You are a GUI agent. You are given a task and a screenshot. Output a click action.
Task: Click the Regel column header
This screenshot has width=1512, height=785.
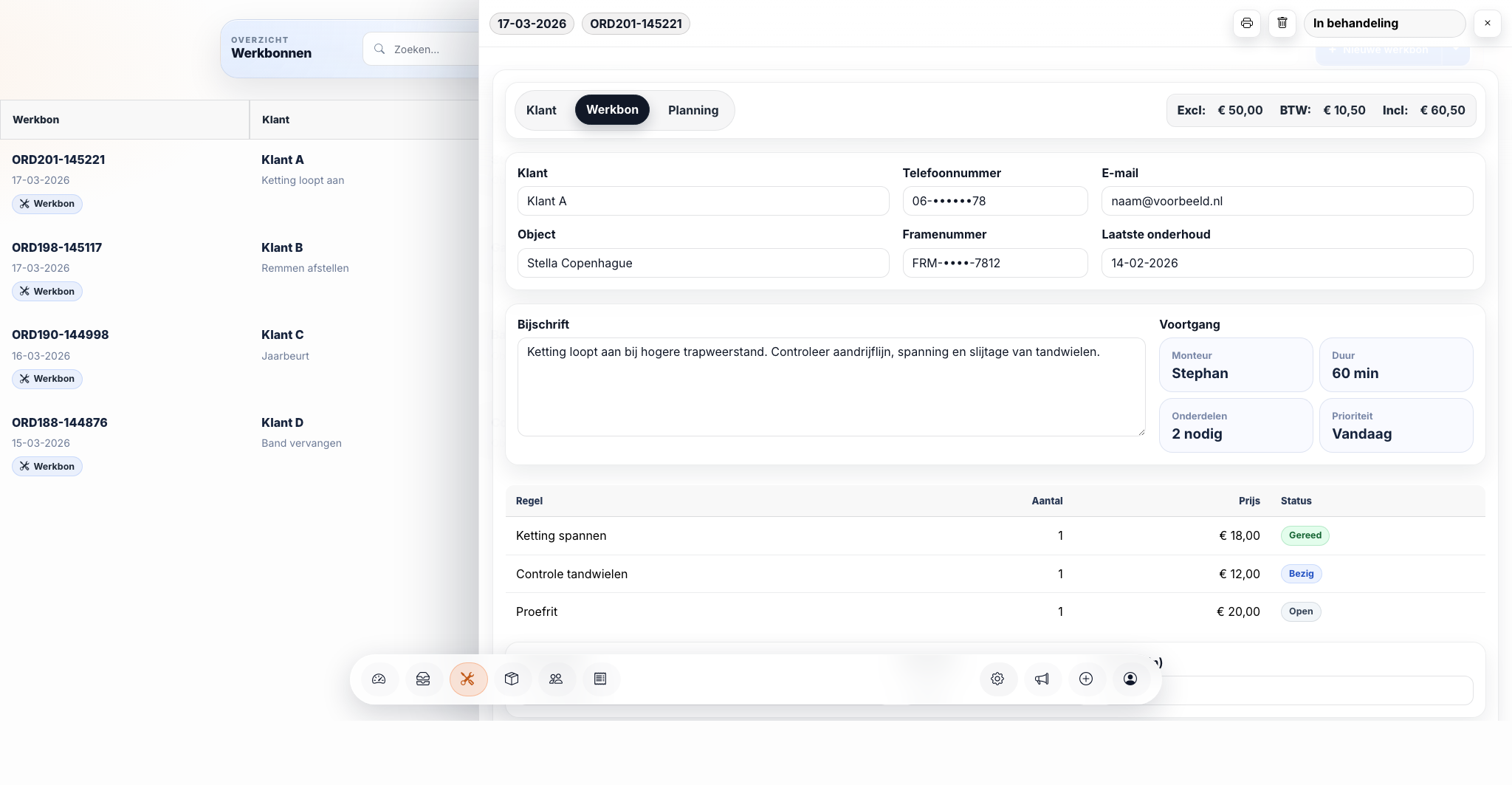(x=529, y=501)
